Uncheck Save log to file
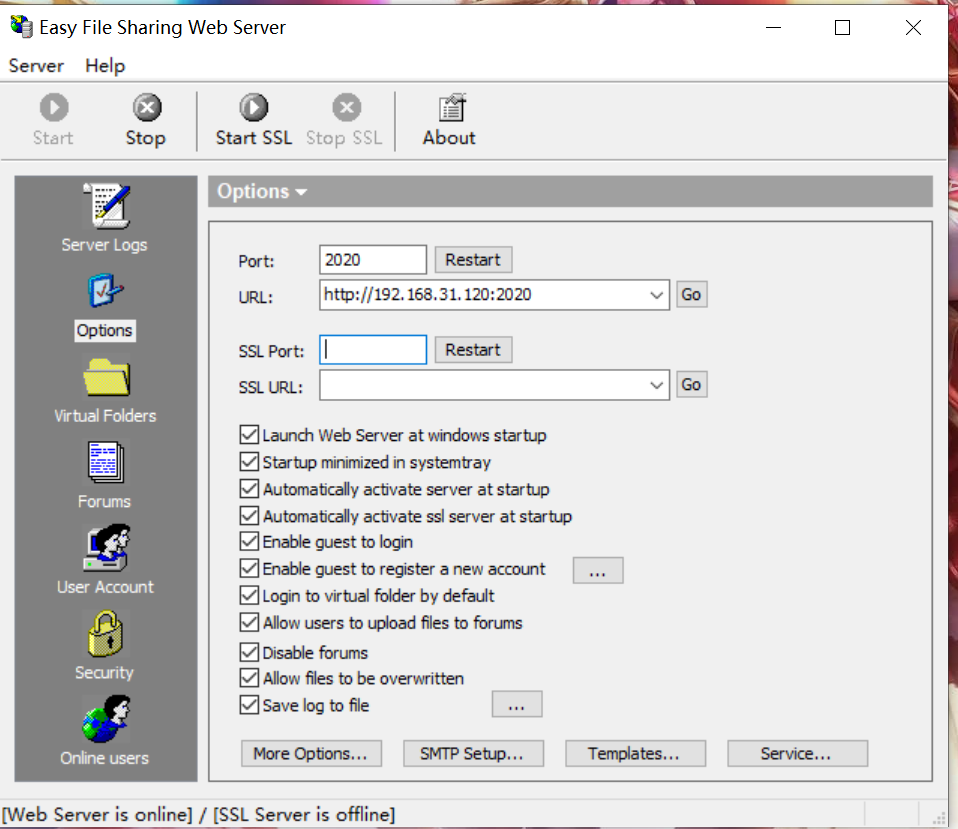 [x=249, y=705]
